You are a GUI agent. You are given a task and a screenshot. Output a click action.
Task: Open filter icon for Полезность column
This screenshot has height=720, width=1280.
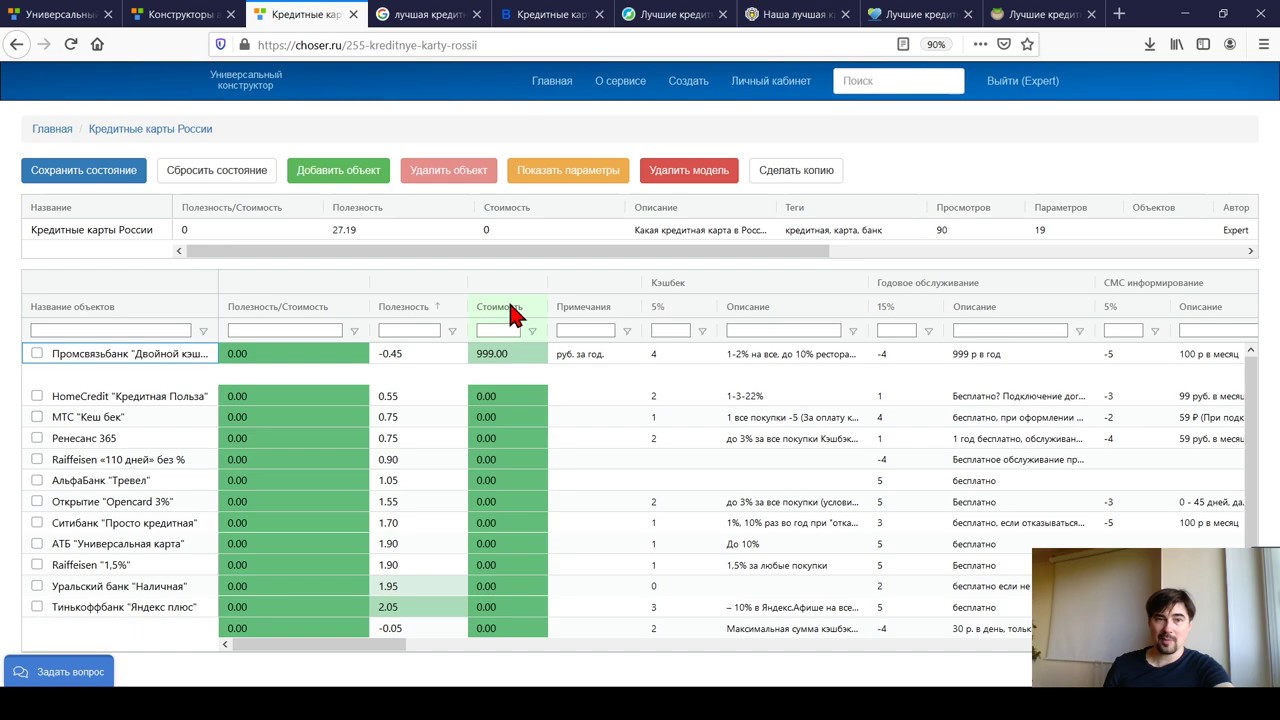click(452, 331)
